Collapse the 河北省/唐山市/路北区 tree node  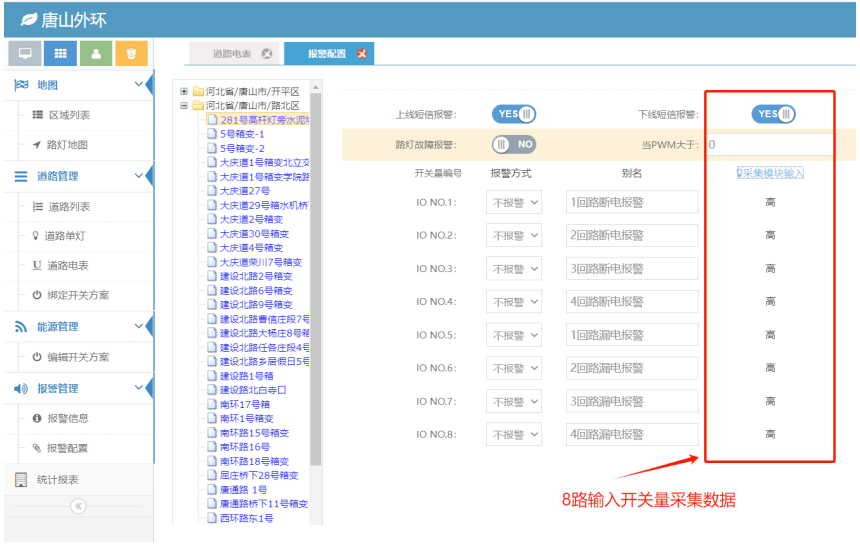tap(184, 105)
